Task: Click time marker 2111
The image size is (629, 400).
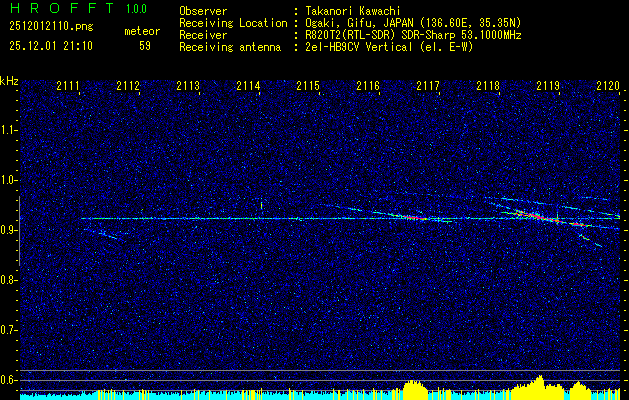Action: 68,85
